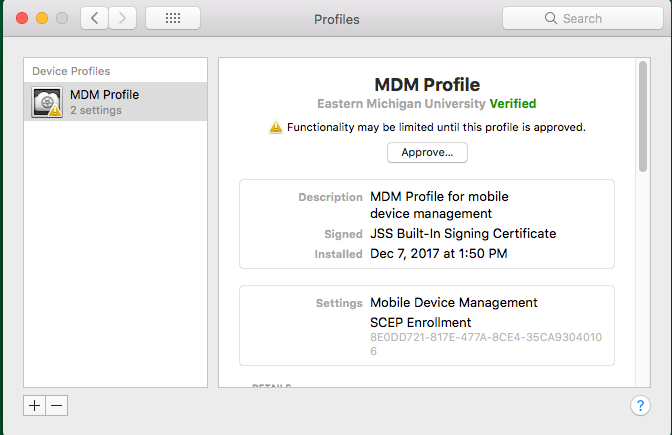Screen dimensions: 672x435
Task: Click the yellow minimize window button
Action: pyautogui.click(x=42, y=18)
